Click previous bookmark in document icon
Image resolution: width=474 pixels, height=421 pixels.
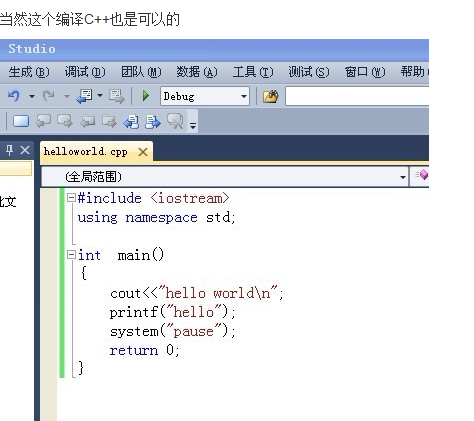coord(131,122)
